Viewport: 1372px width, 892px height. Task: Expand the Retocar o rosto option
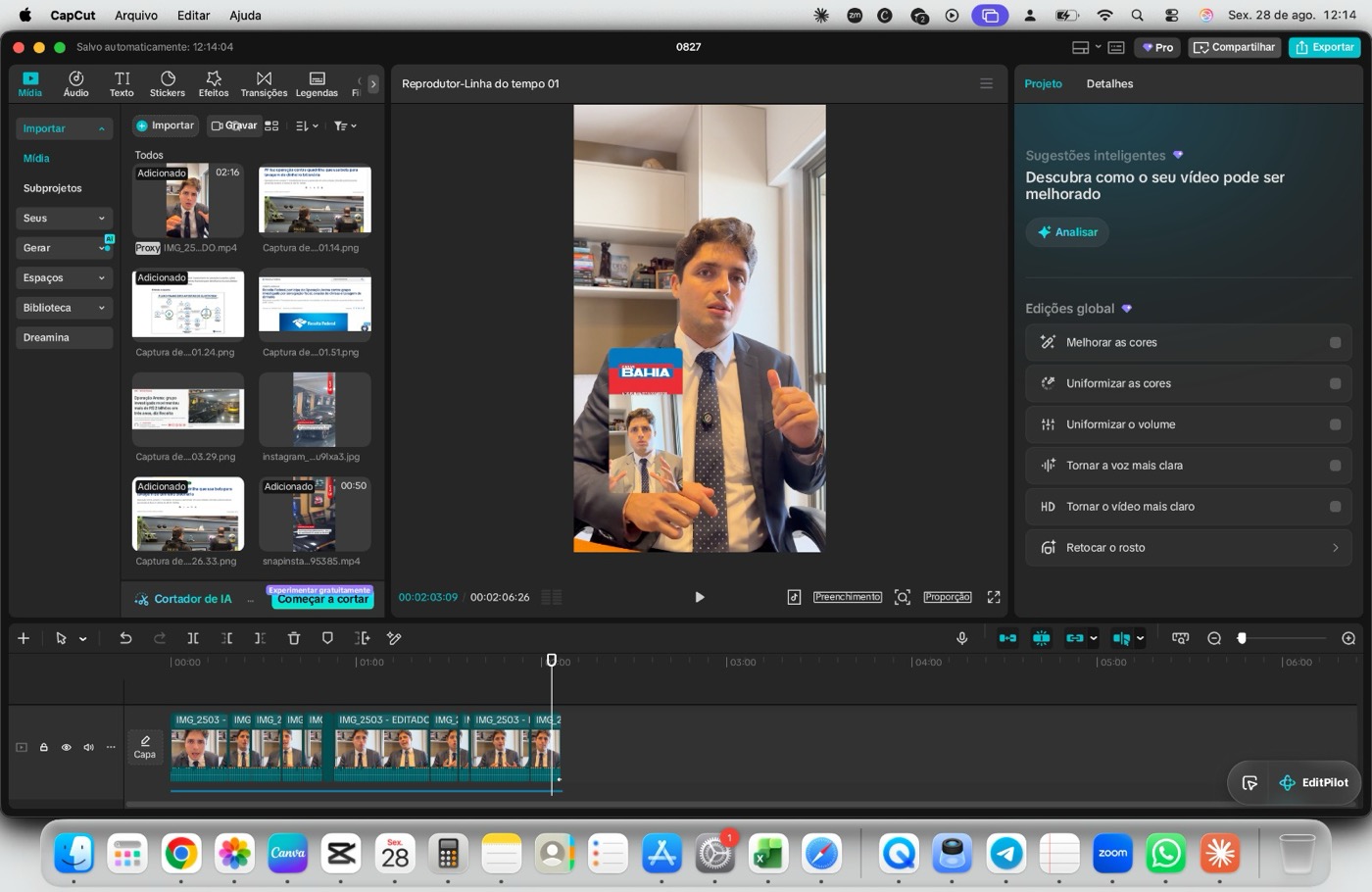pyautogui.click(x=1335, y=548)
